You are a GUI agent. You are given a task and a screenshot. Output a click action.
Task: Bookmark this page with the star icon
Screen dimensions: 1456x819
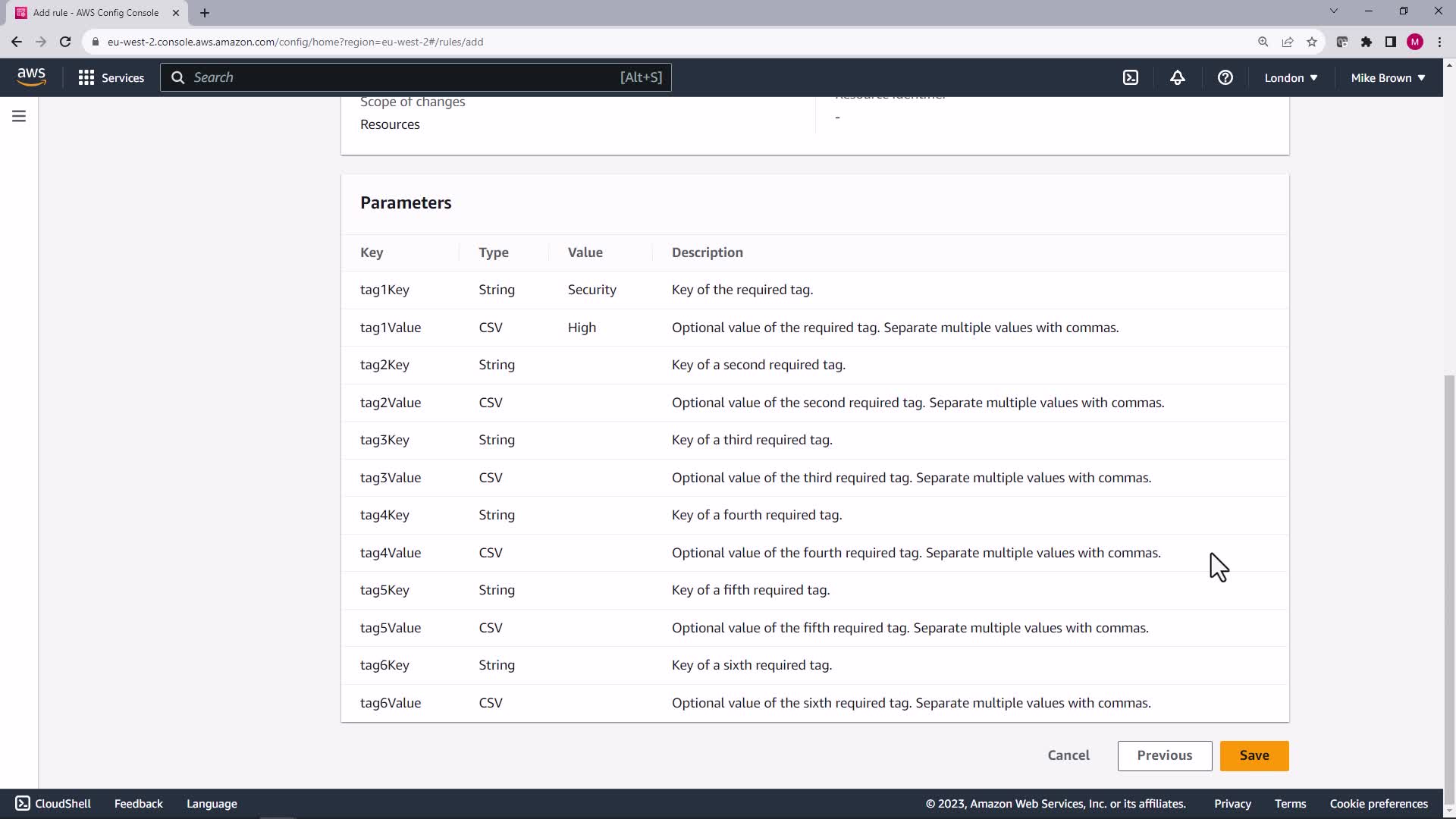pos(1311,42)
